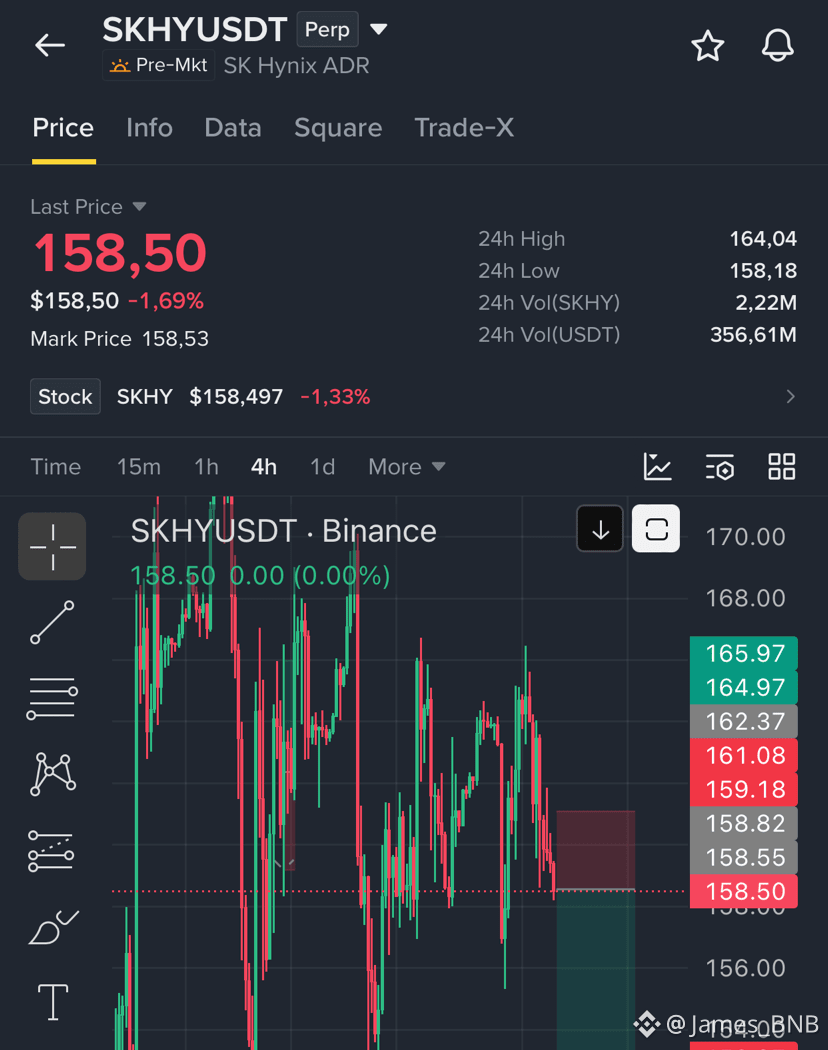This screenshot has width=828, height=1050.
Task: Switch to the Trade-X tab
Action: click(x=464, y=127)
